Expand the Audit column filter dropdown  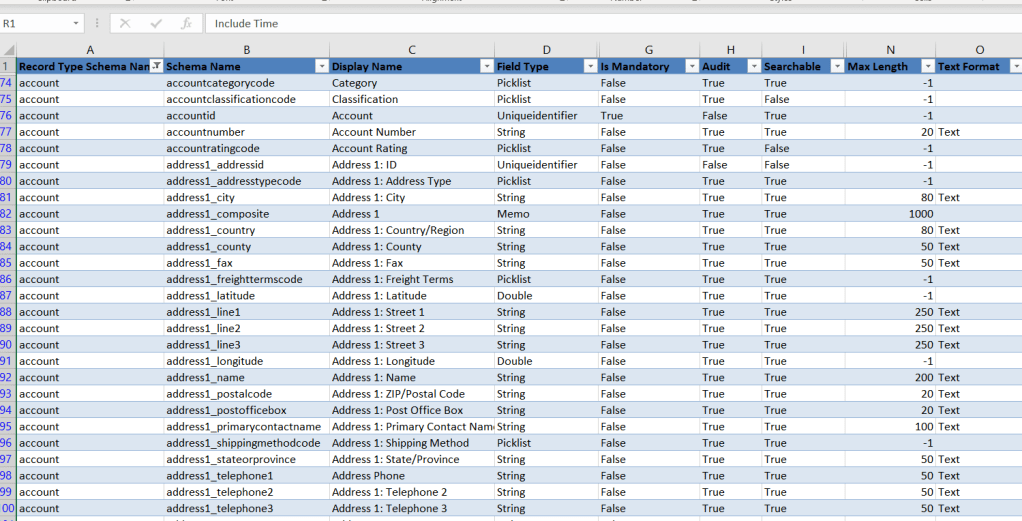tap(753, 66)
